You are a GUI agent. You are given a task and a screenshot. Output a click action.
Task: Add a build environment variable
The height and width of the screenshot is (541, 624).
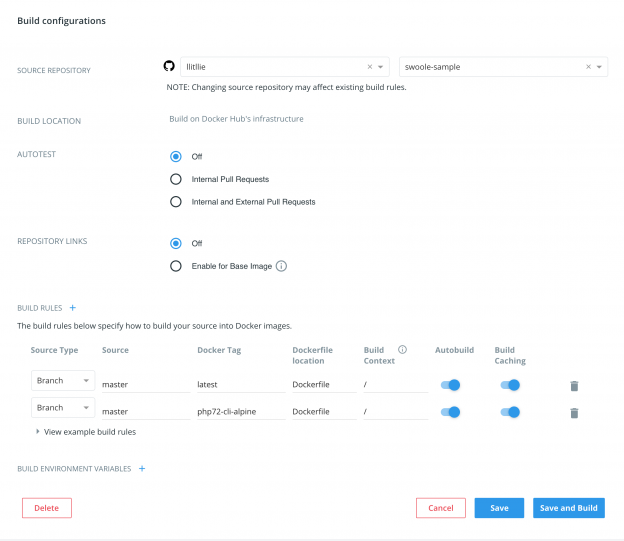pos(141,468)
